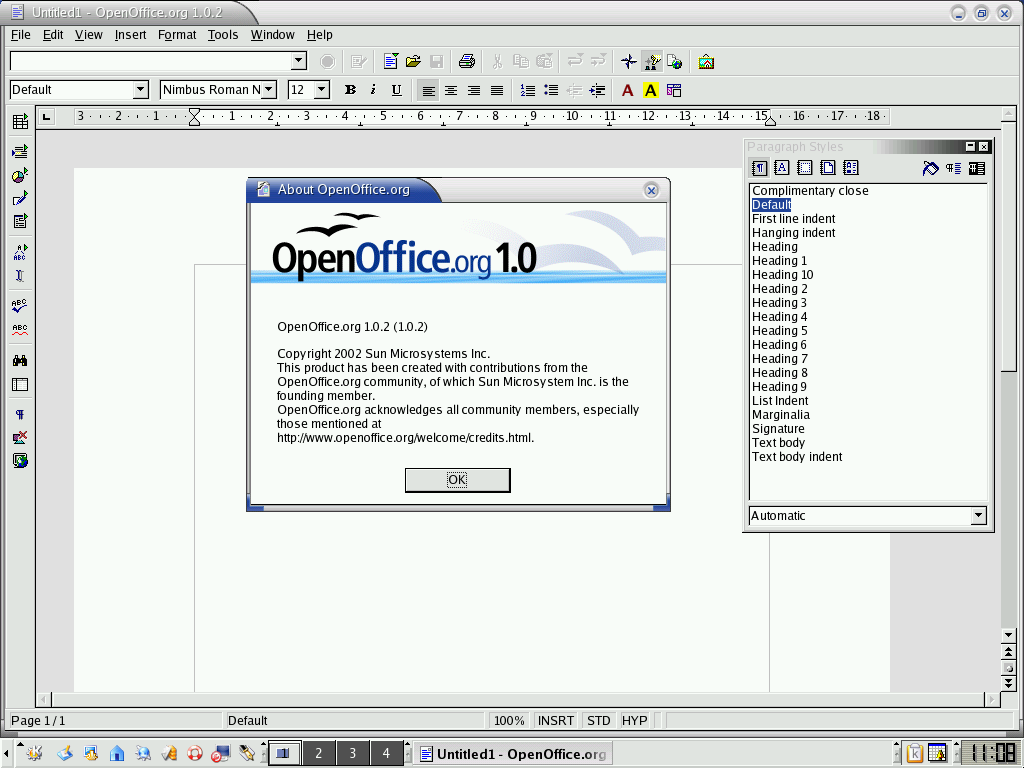This screenshot has width=1024, height=768.
Task: Open the Nimbus Roman font name dropdown
Action: (268, 89)
